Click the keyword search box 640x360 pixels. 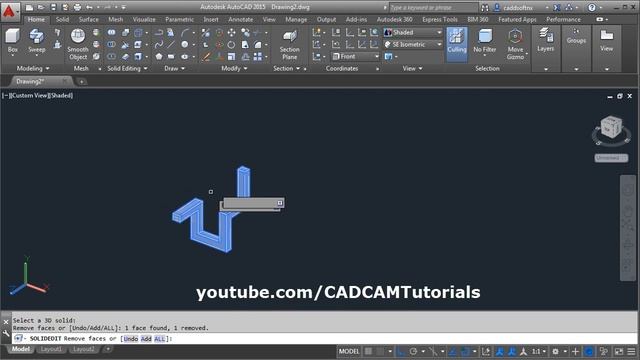(x=433, y=7)
